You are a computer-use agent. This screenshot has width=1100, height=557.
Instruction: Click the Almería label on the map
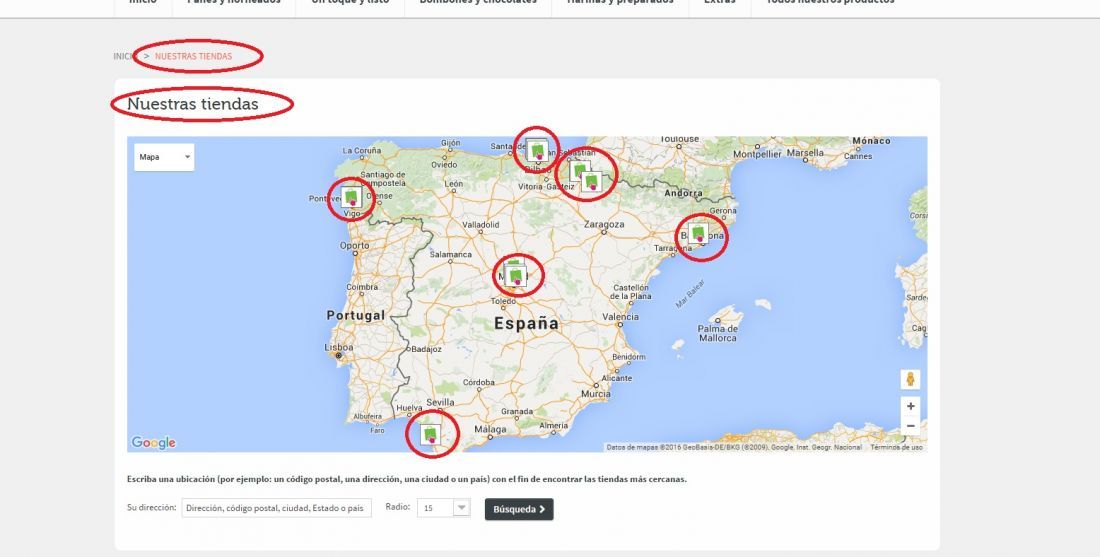click(x=554, y=425)
